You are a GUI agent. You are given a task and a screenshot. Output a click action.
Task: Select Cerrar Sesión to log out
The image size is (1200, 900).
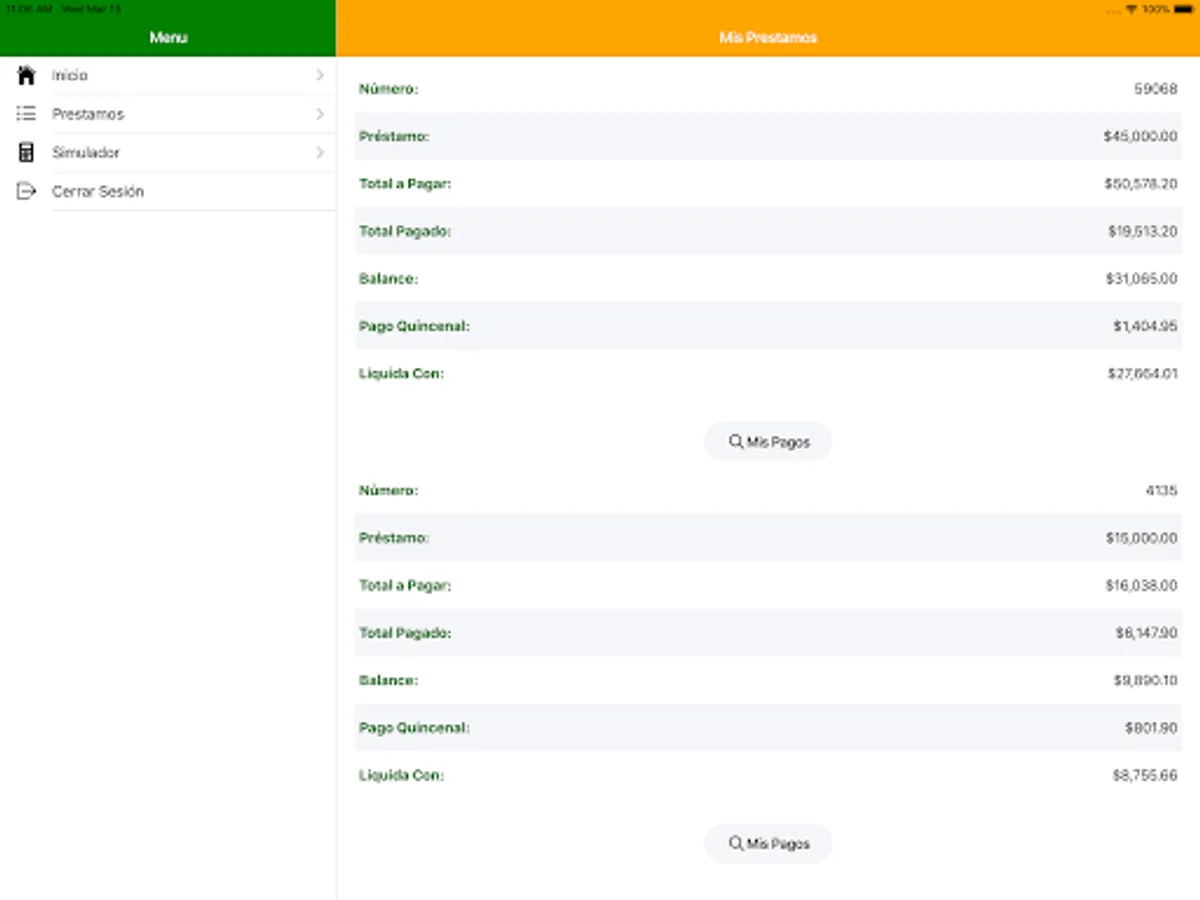pos(168,191)
